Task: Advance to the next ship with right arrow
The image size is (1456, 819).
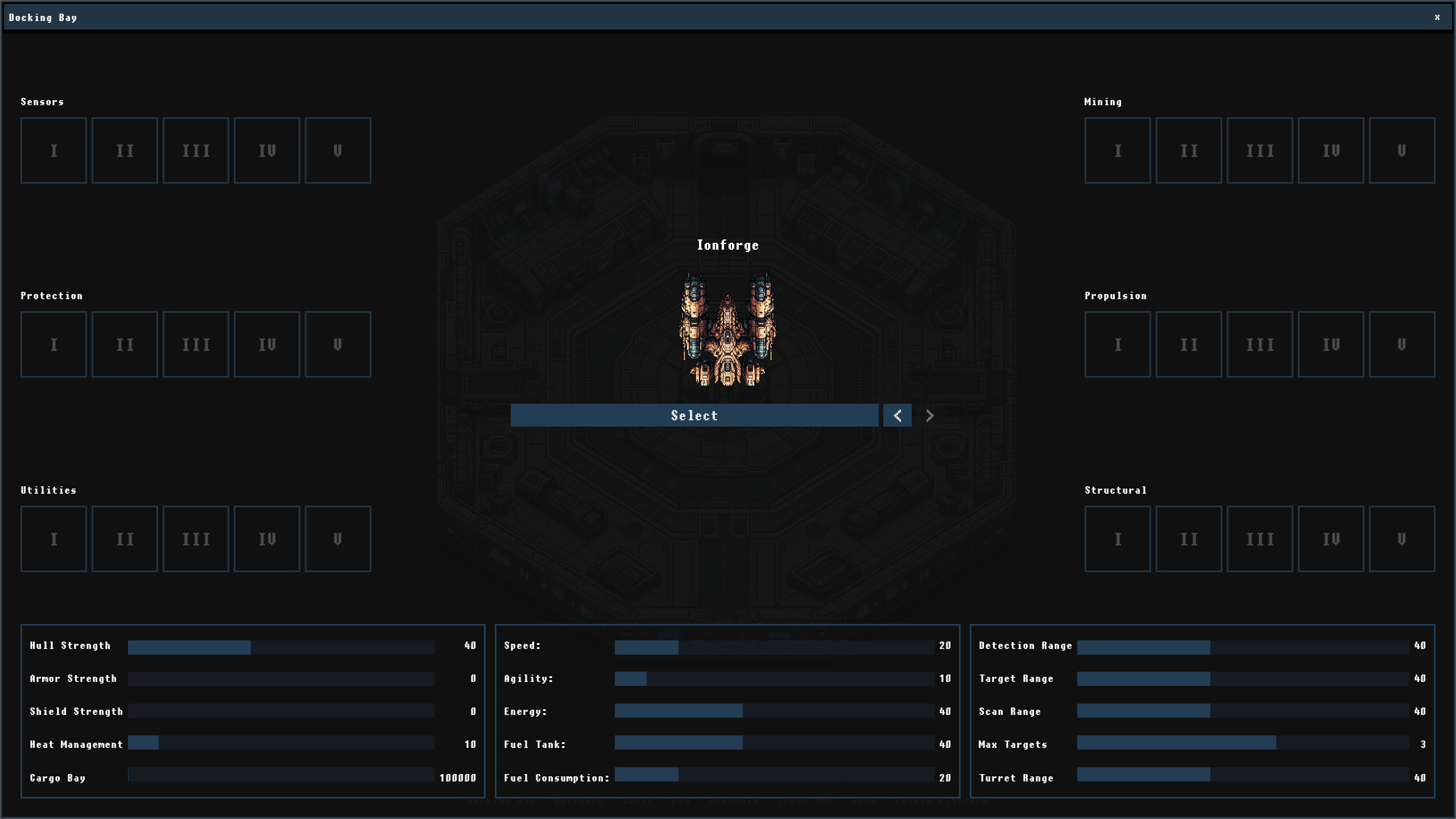Action: 930,415
